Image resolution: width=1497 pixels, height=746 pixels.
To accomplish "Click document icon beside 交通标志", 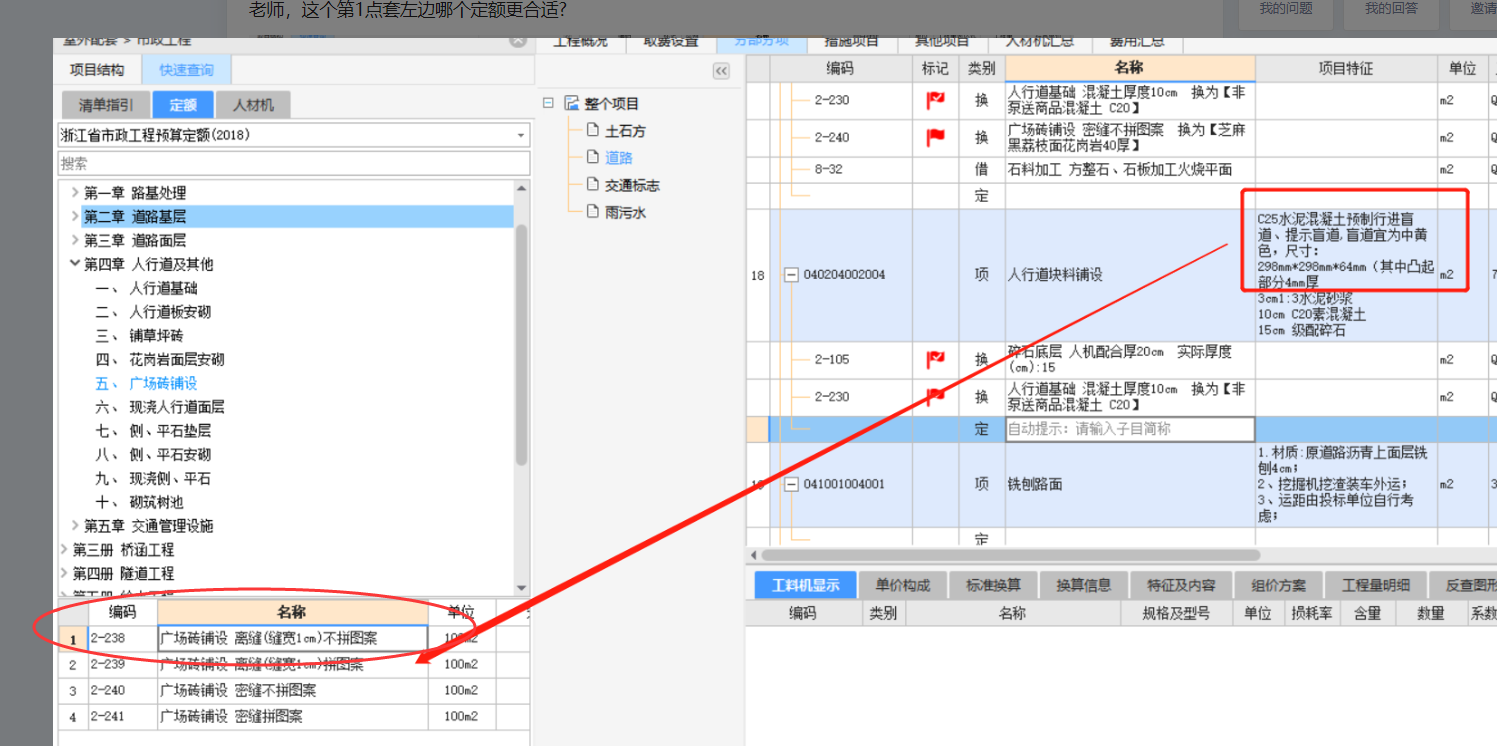I will tap(593, 185).
